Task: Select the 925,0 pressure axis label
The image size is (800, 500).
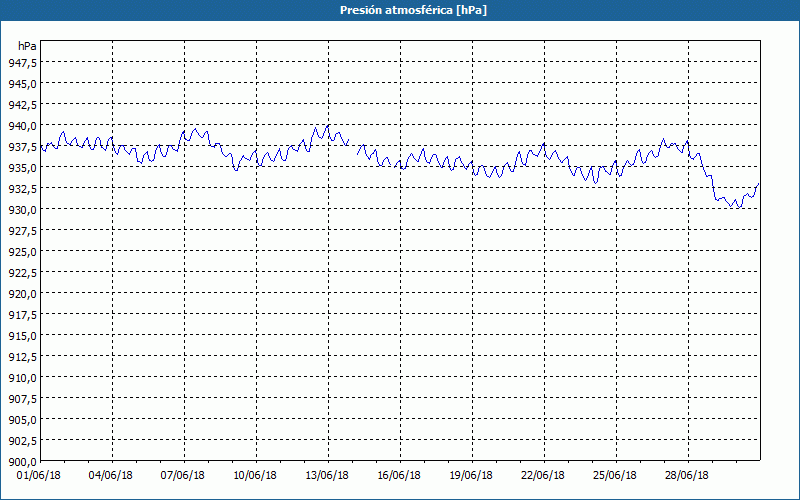Action: tap(22, 252)
